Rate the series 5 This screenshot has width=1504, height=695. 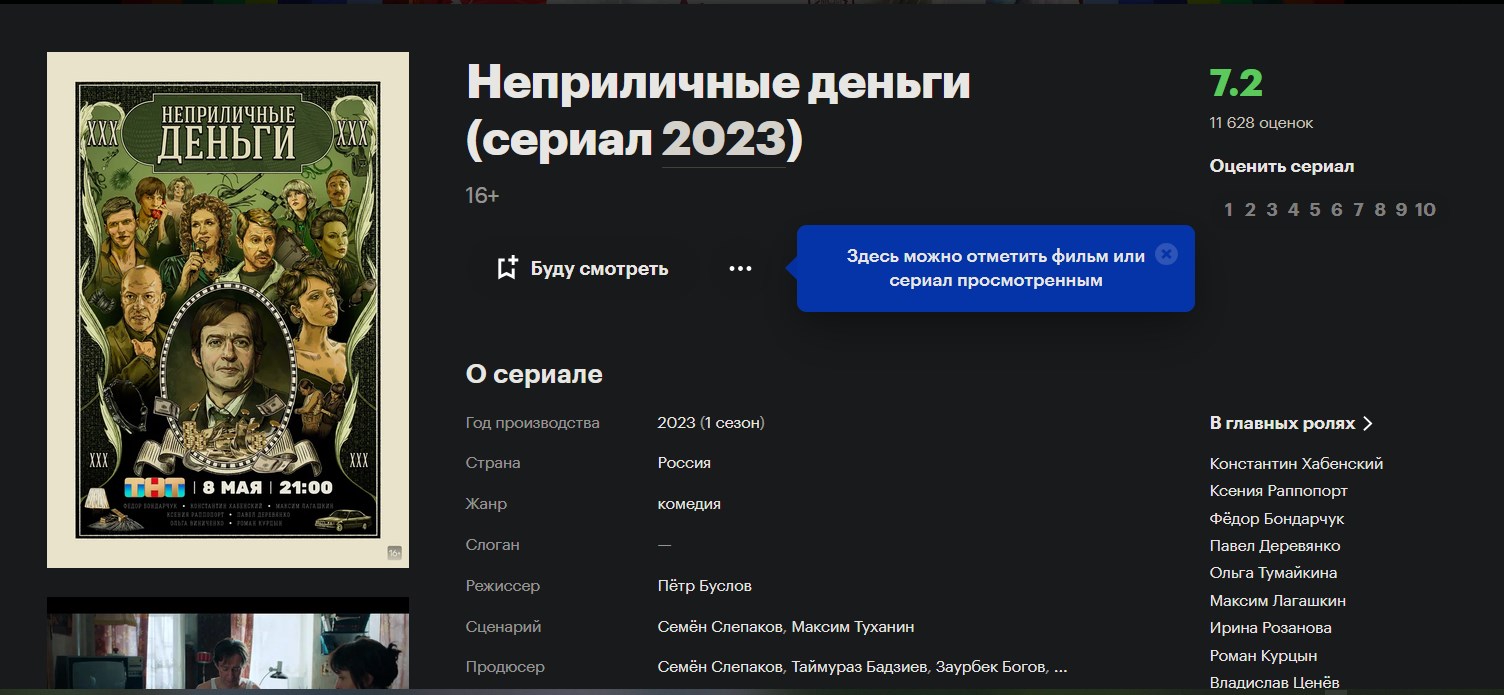coord(1315,209)
